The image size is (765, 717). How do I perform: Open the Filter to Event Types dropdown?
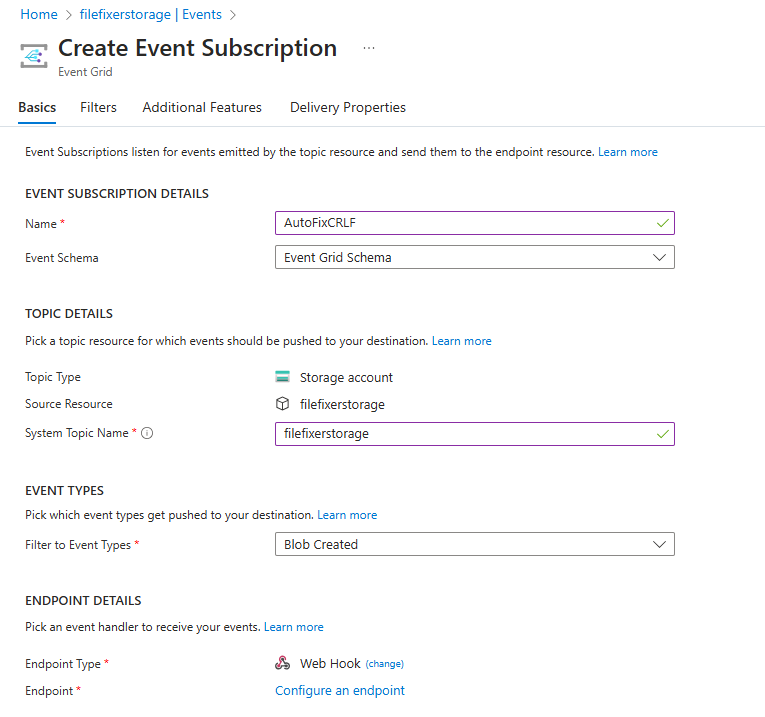click(475, 544)
